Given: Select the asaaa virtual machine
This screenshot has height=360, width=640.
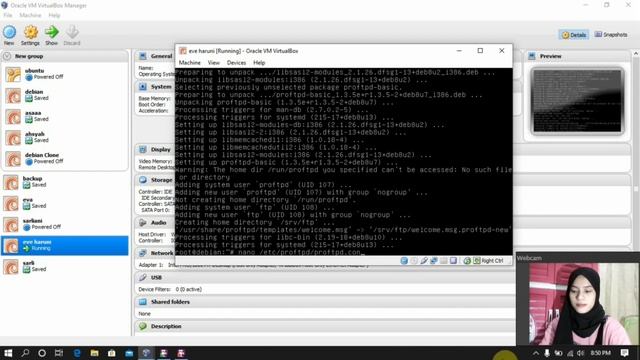Looking at the screenshot, I should click(65, 117).
